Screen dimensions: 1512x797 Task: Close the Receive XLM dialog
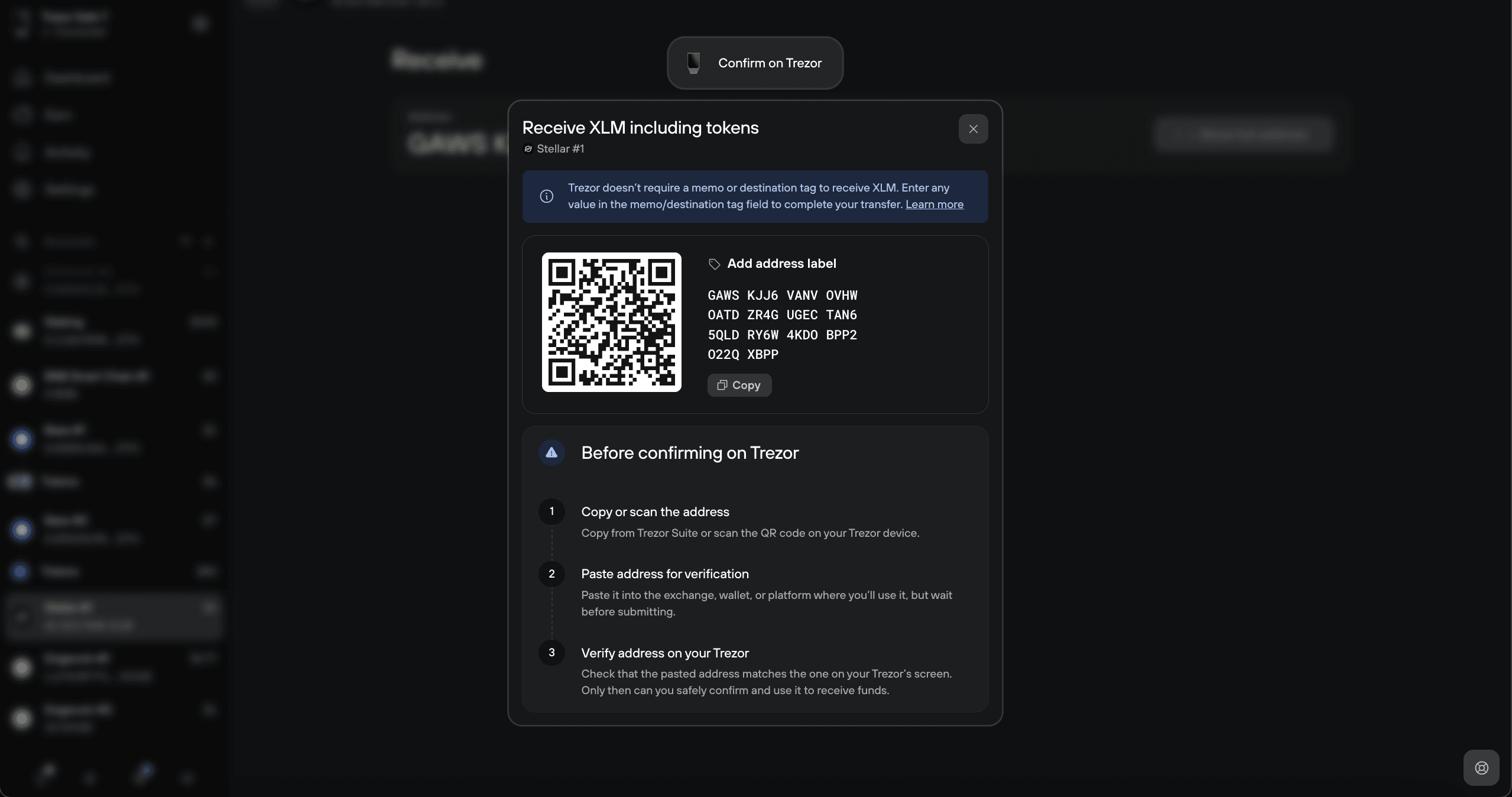(973, 129)
